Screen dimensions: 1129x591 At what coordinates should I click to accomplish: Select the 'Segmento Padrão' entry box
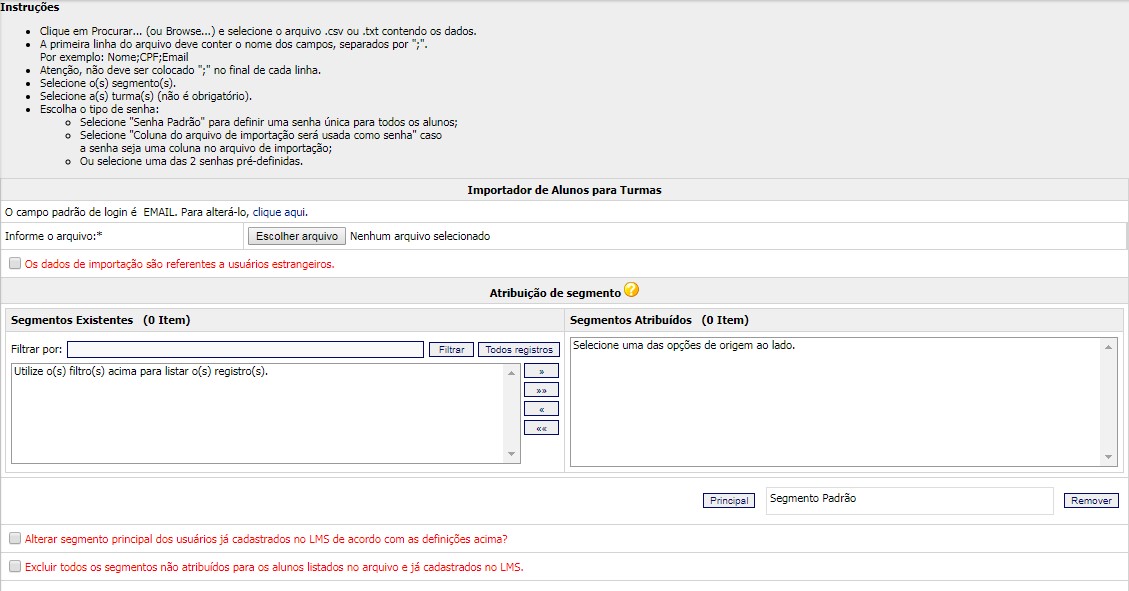pos(909,500)
